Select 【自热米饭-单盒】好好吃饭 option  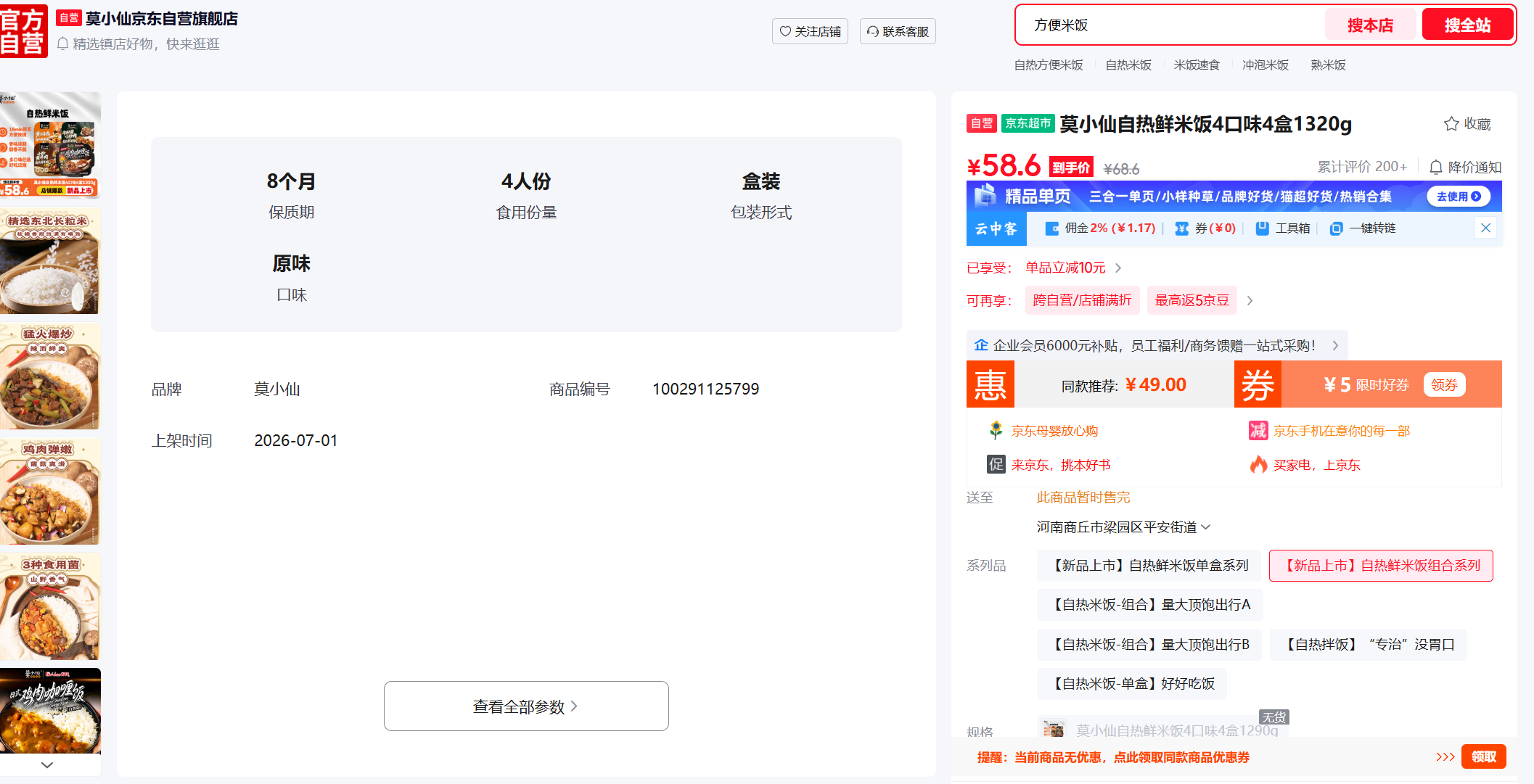click(1132, 684)
